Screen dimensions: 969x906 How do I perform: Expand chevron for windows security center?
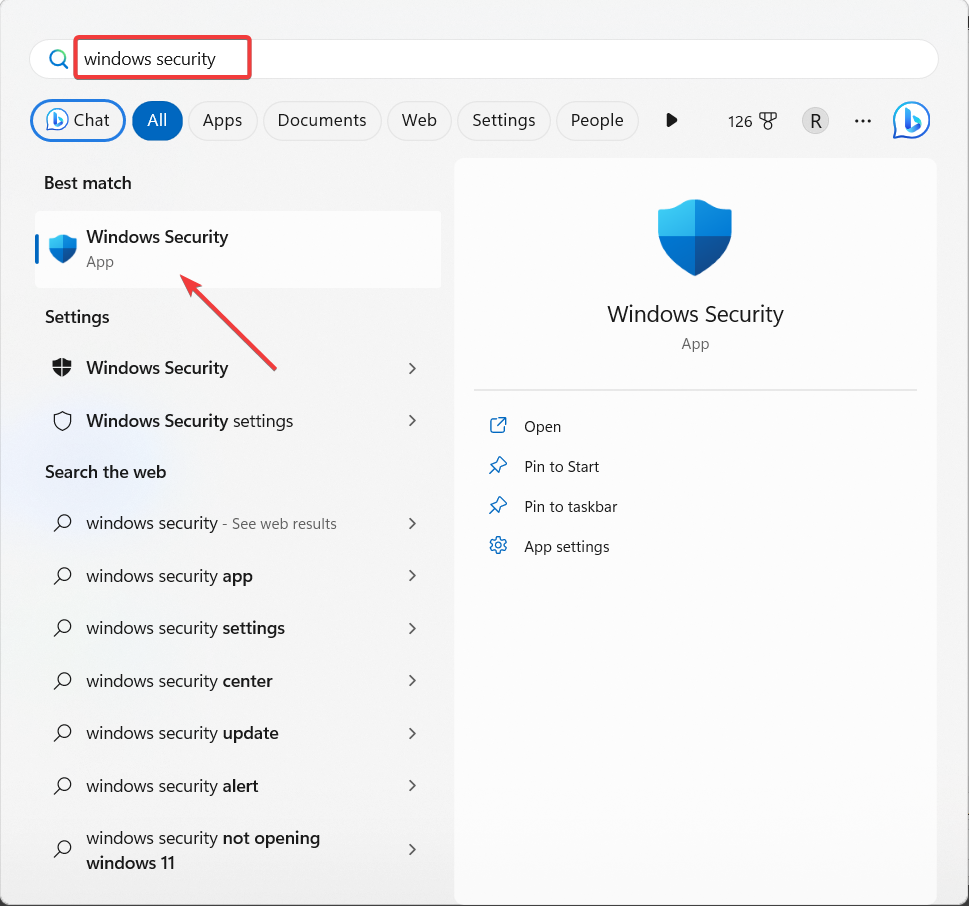coord(412,681)
